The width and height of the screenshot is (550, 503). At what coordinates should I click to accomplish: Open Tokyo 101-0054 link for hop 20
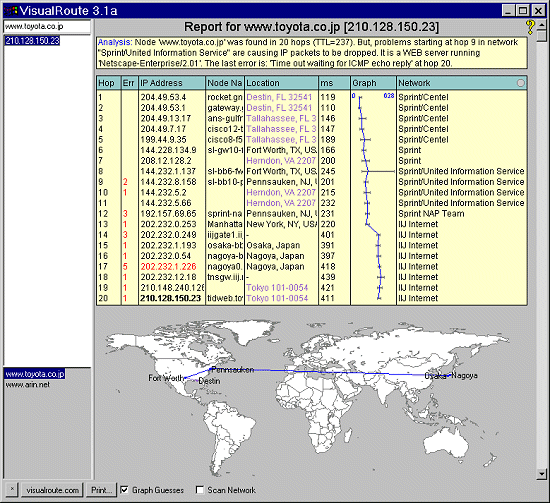(x=277, y=298)
